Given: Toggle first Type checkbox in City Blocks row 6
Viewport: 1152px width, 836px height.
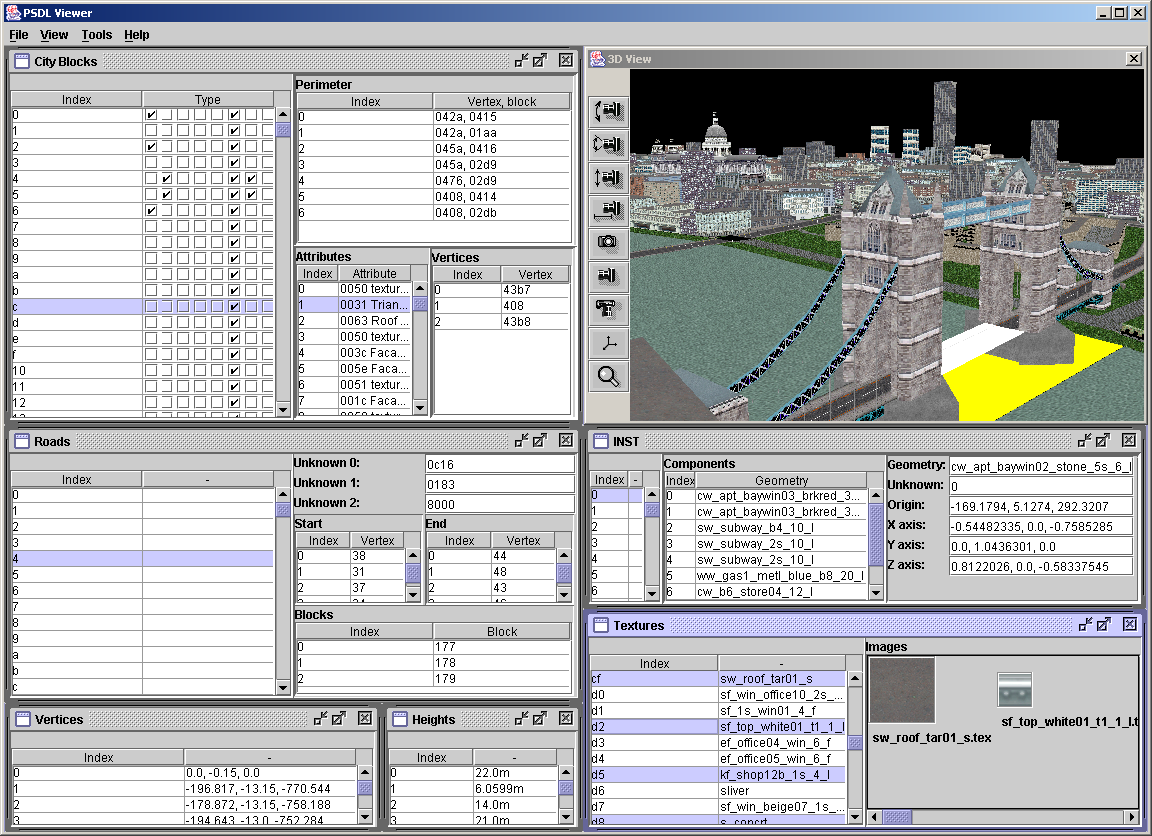Looking at the screenshot, I should 151,211.
